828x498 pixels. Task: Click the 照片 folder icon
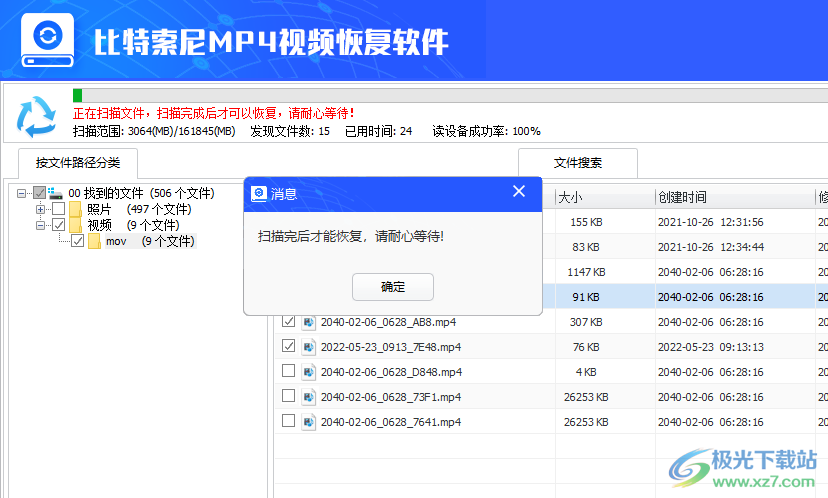(76, 209)
